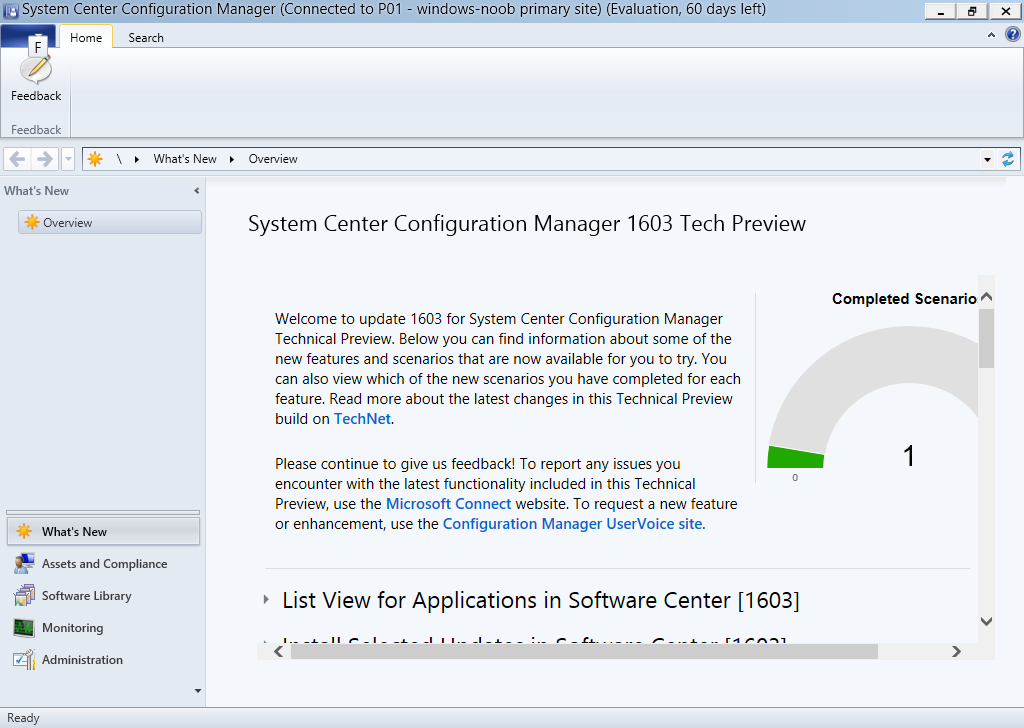
Task: Open the Software Library workspace
Action: click(103, 595)
